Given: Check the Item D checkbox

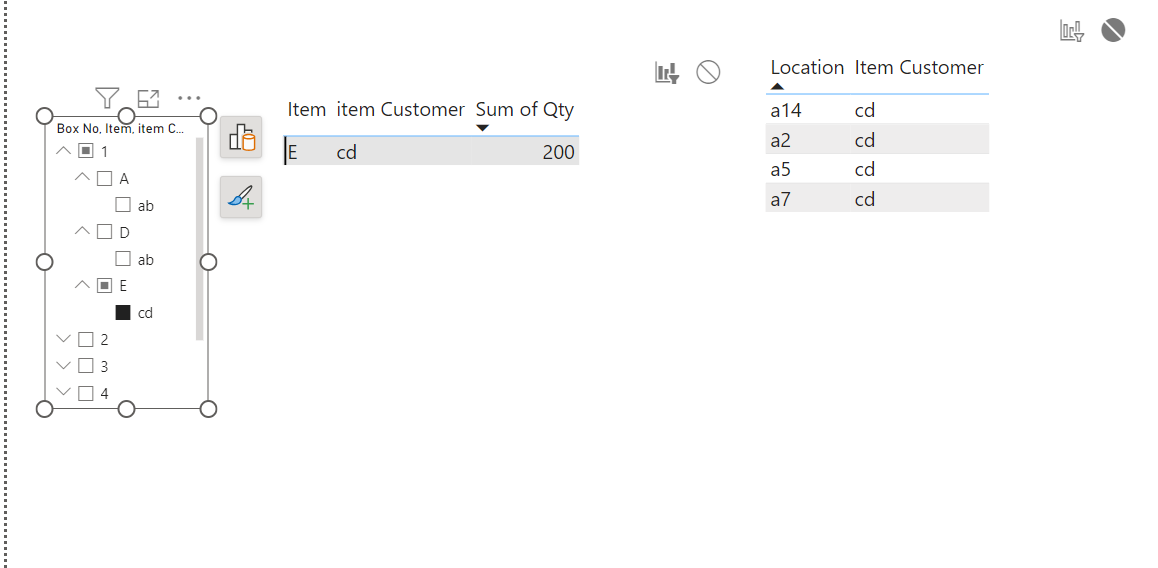Looking at the screenshot, I should pyautogui.click(x=104, y=232).
